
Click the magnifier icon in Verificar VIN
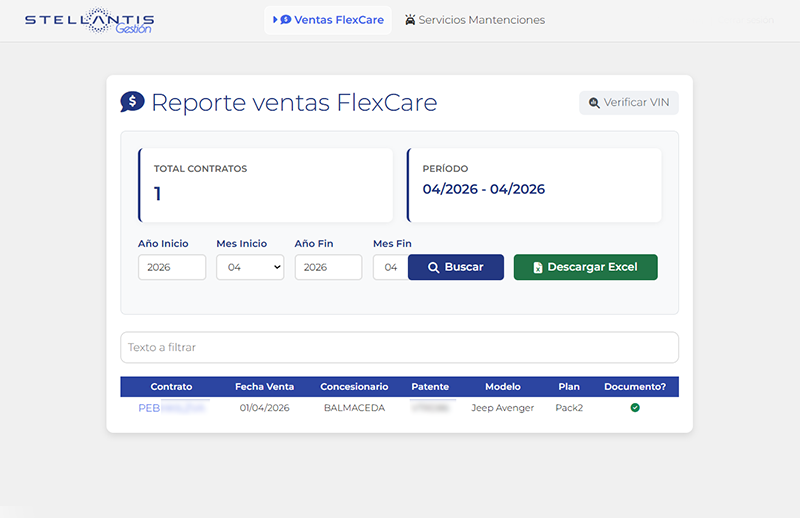pos(594,103)
